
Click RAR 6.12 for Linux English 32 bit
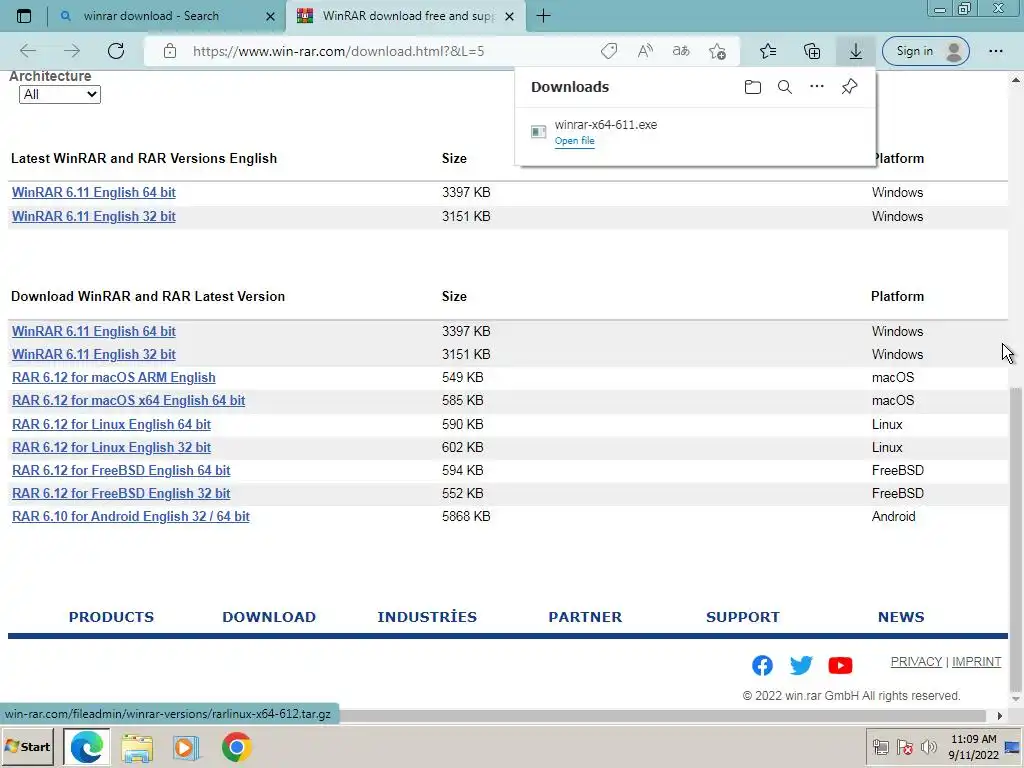tap(111, 447)
